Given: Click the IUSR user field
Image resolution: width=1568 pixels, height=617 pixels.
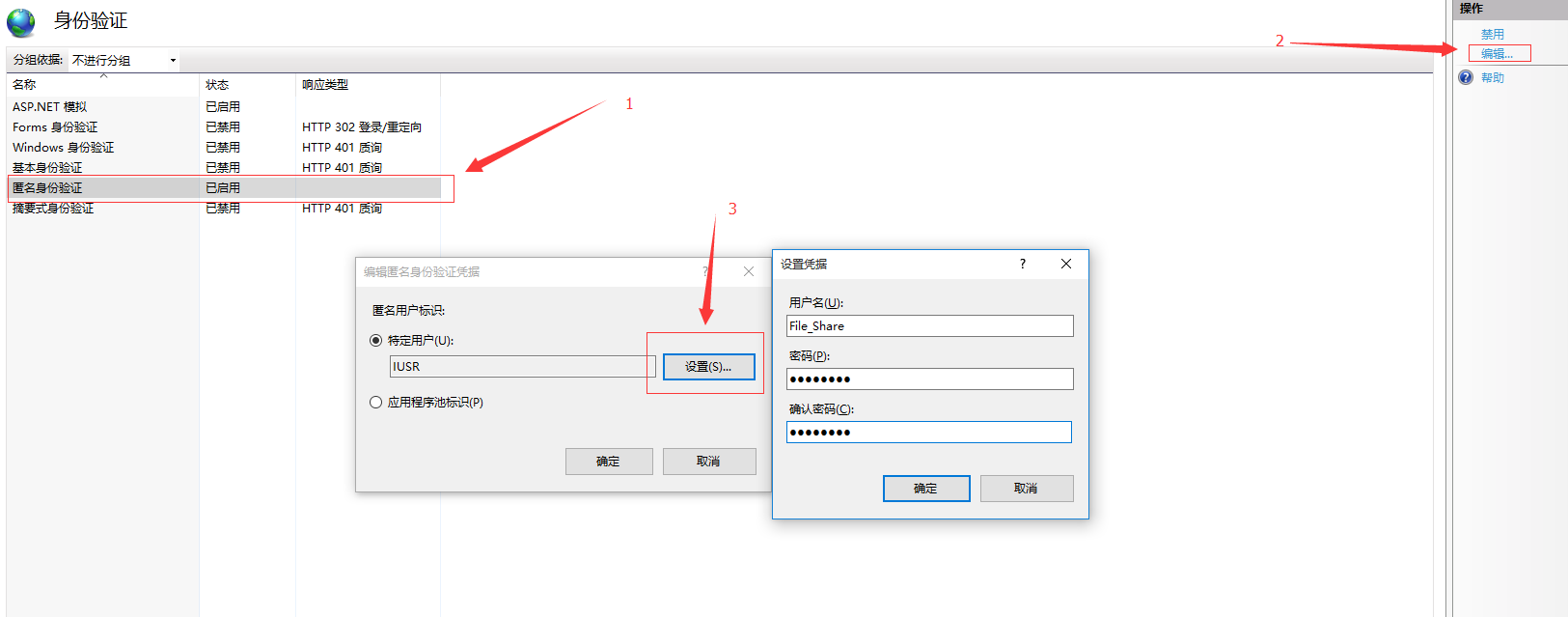Looking at the screenshot, I should (x=522, y=367).
